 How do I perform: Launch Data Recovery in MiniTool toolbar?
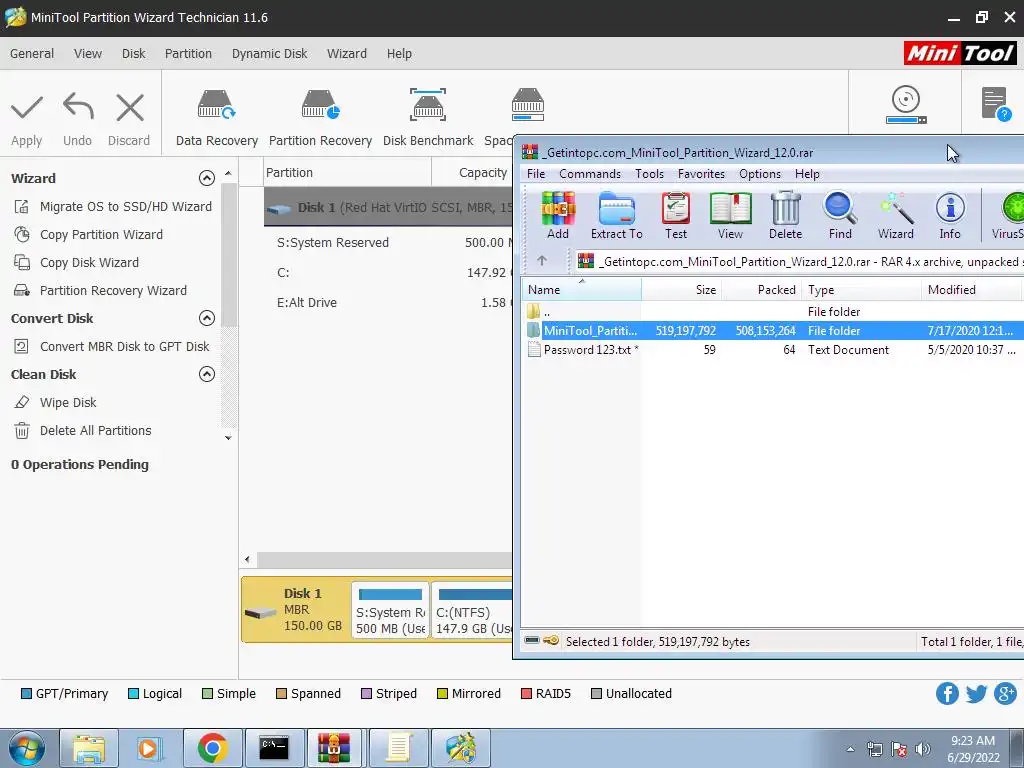(217, 119)
